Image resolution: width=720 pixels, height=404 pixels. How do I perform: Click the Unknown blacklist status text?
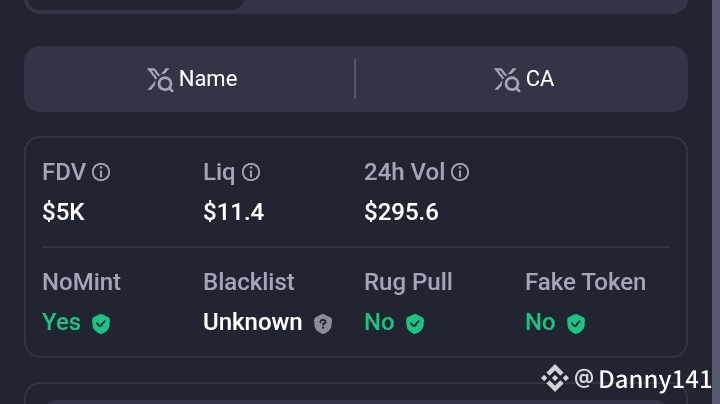(252, 322)
